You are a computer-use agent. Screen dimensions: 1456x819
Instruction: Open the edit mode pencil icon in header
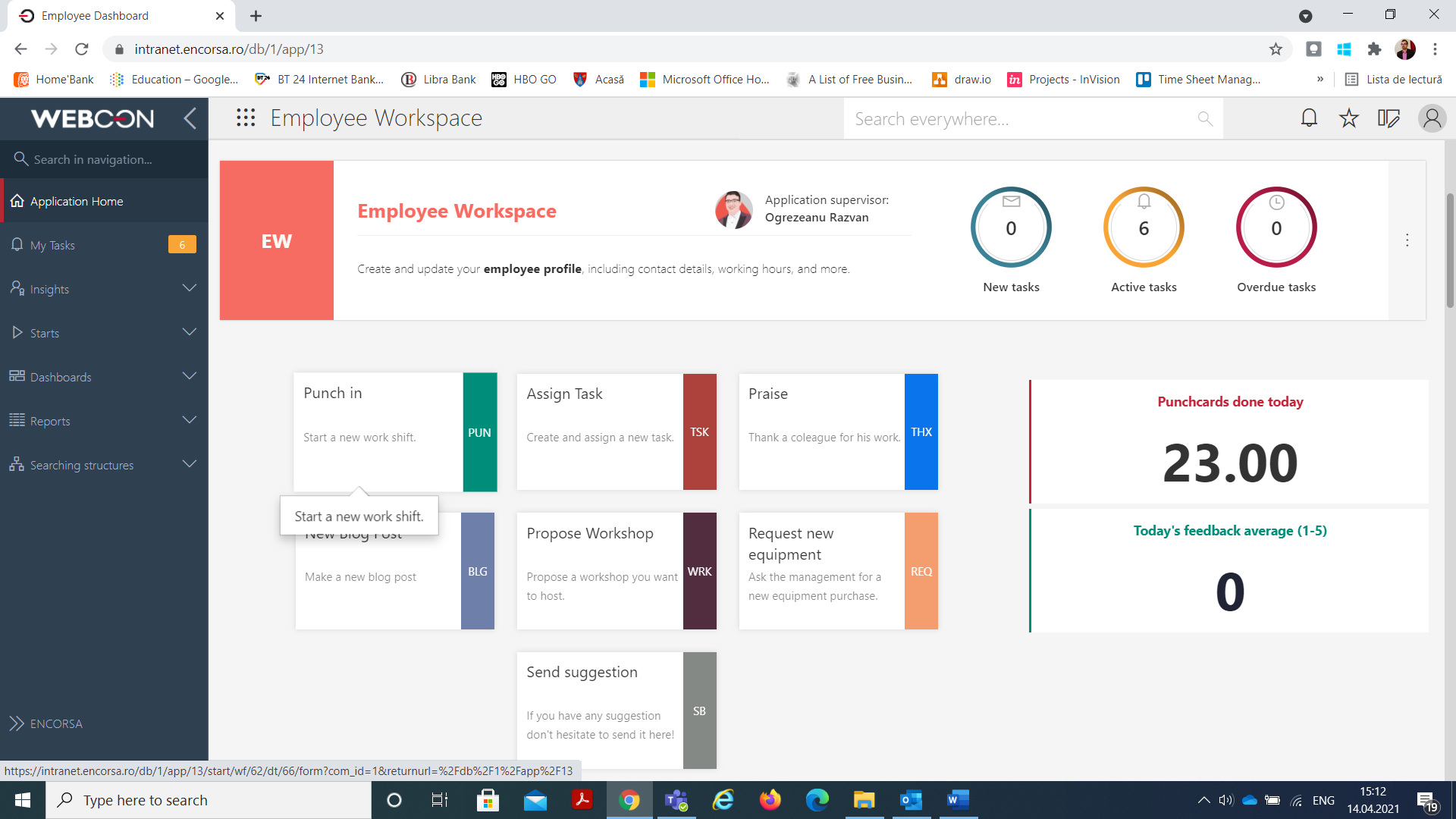coord(1389,118)
